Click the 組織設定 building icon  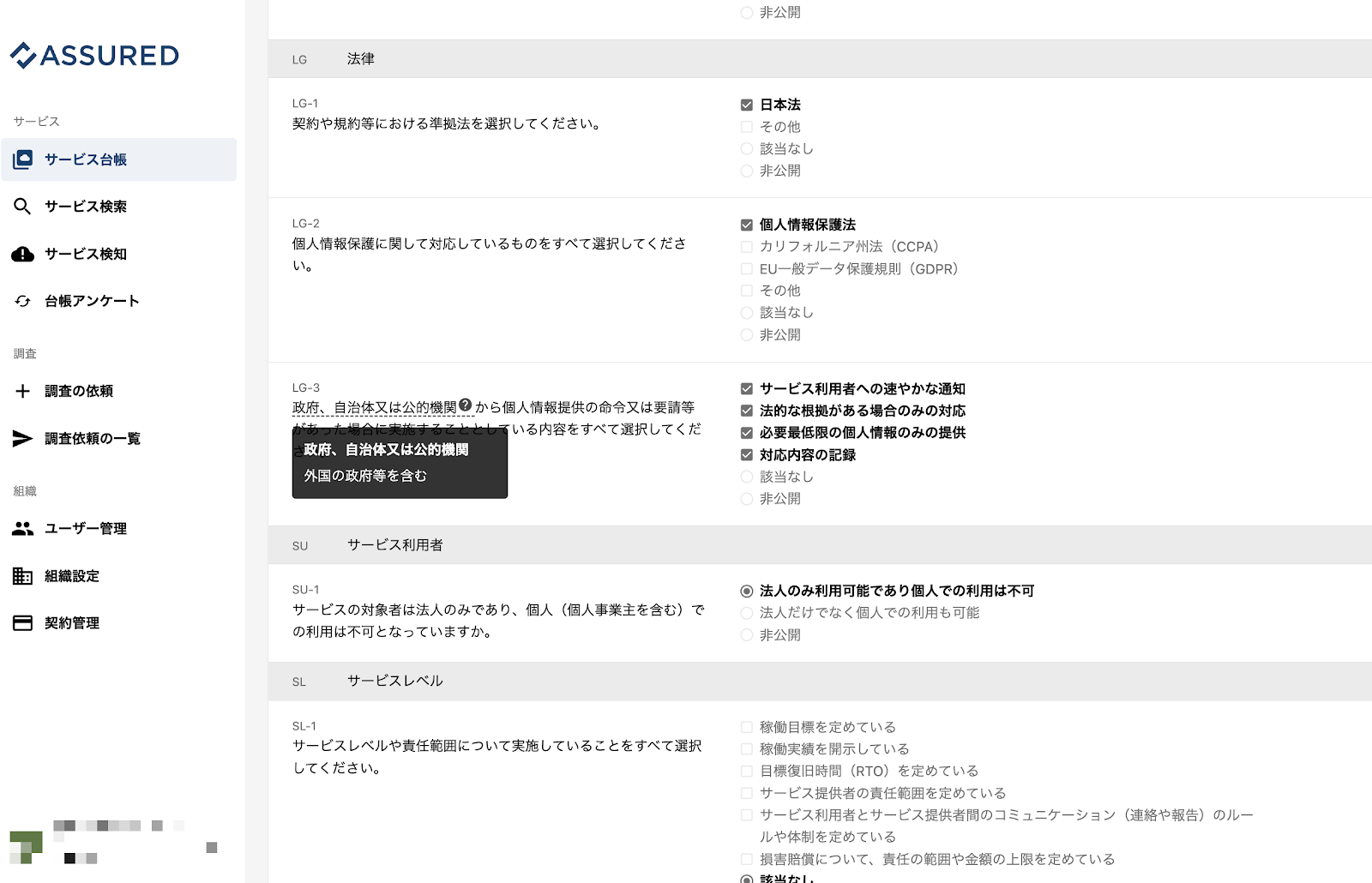pyautogui.click(x=23, y=576)
